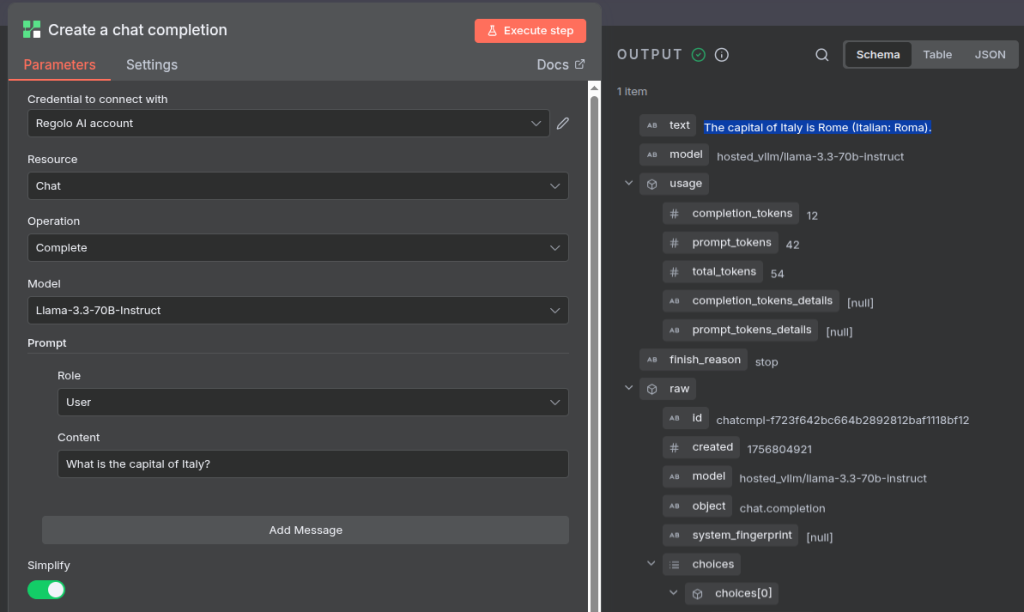Screen dimensions: 1024x612
Task: Click the usage object cube icon
Action: coord(651,184)
